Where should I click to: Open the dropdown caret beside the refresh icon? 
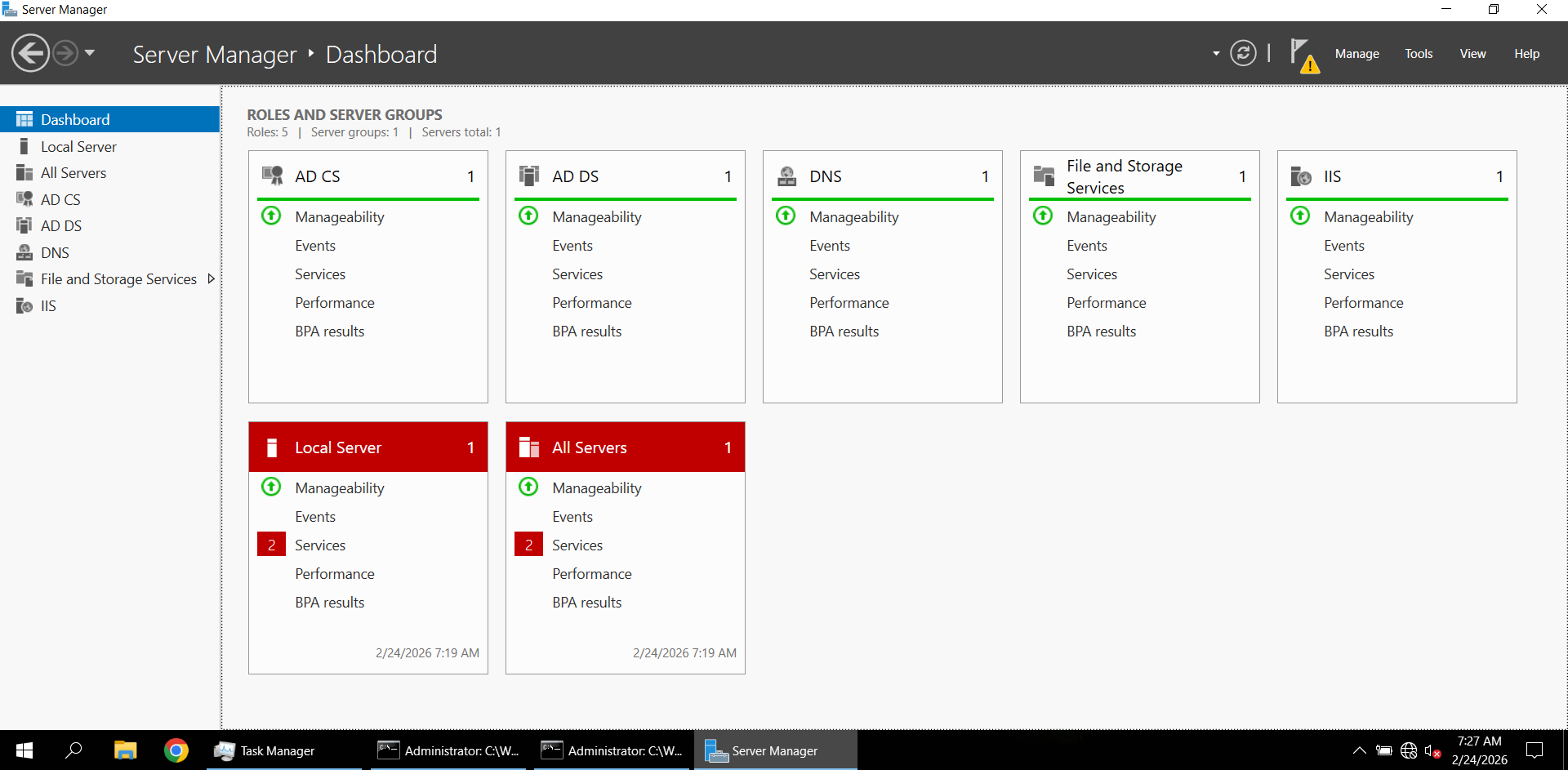[x=1216, y=53]
